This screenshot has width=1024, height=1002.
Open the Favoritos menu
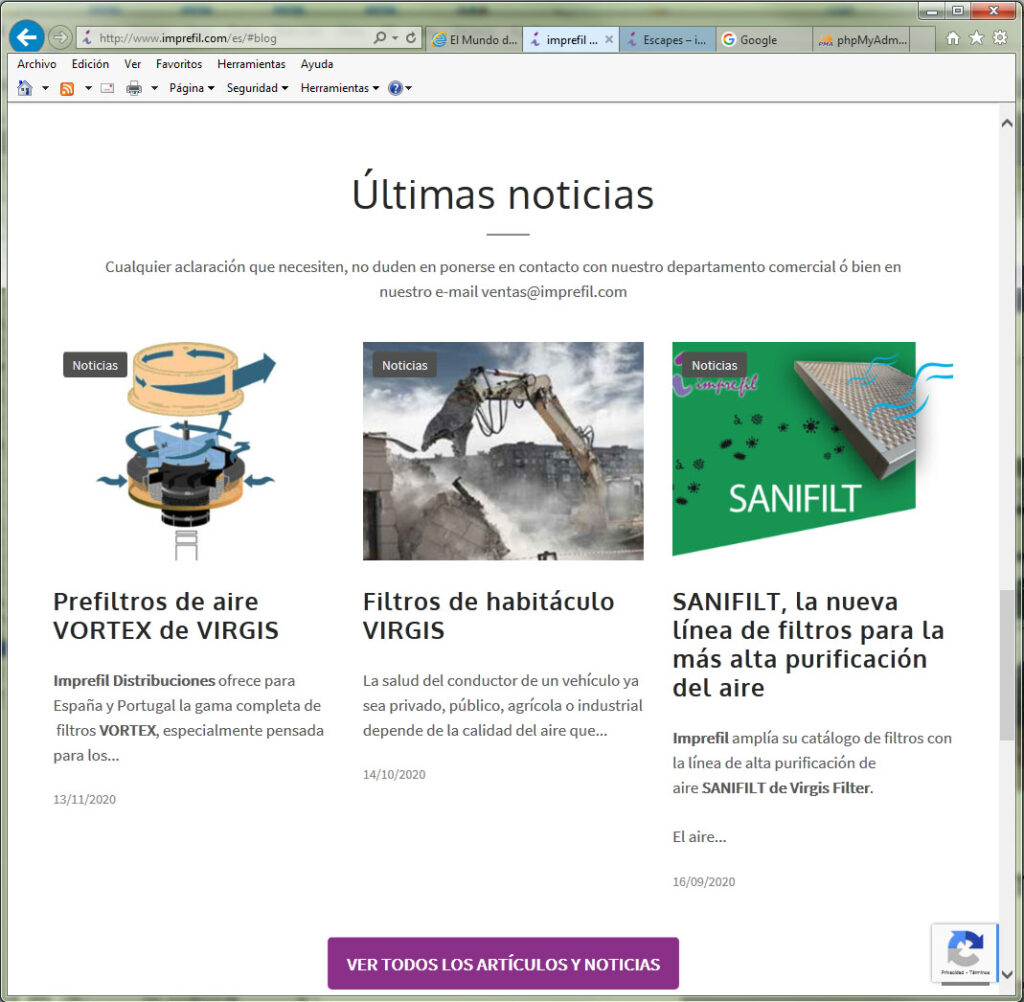178,64
